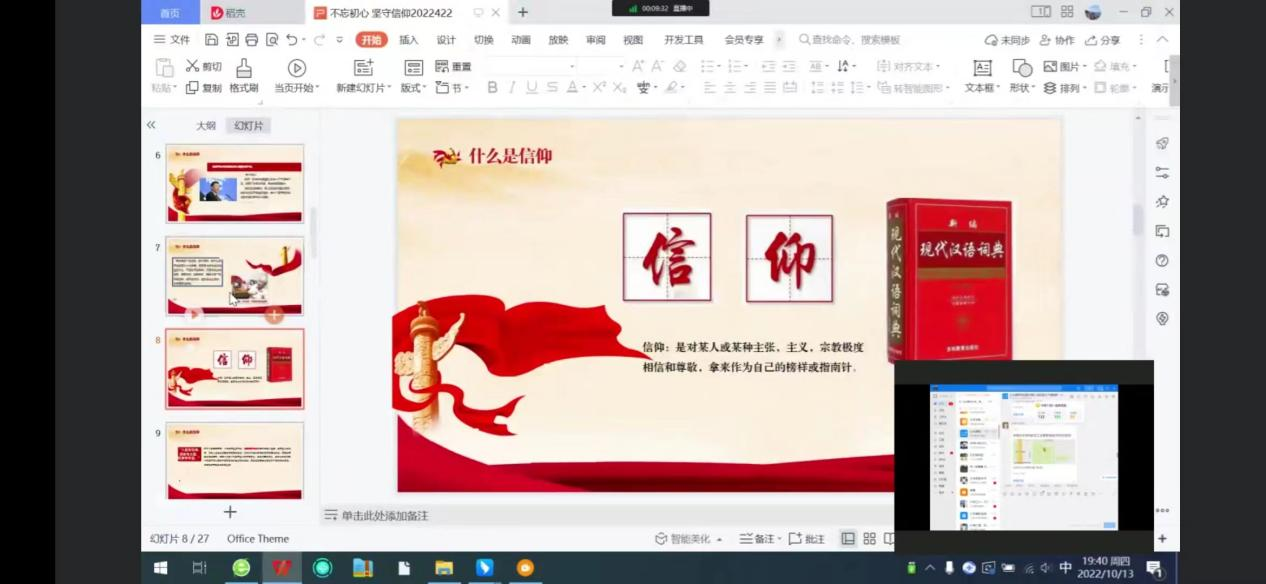Click the Save icon in quick access toolbar
The height and width of the screenshot is (584, 1266).
(x=211, y=40)
